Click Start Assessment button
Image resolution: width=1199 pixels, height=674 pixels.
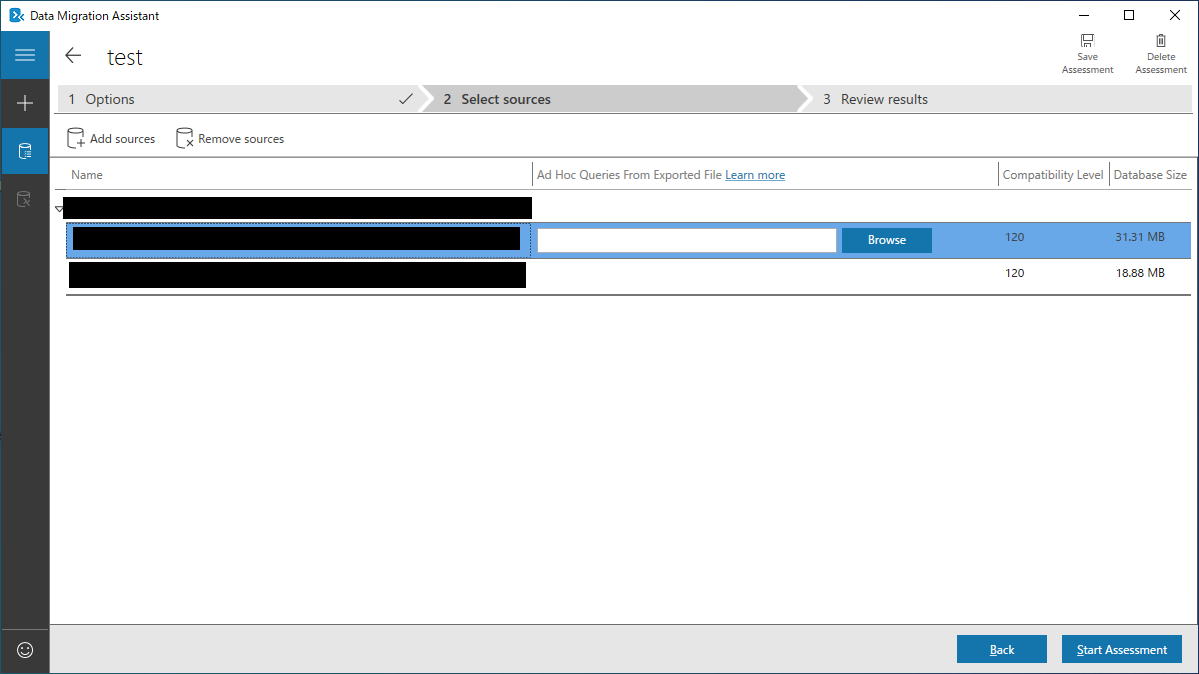click(1122, 650)
